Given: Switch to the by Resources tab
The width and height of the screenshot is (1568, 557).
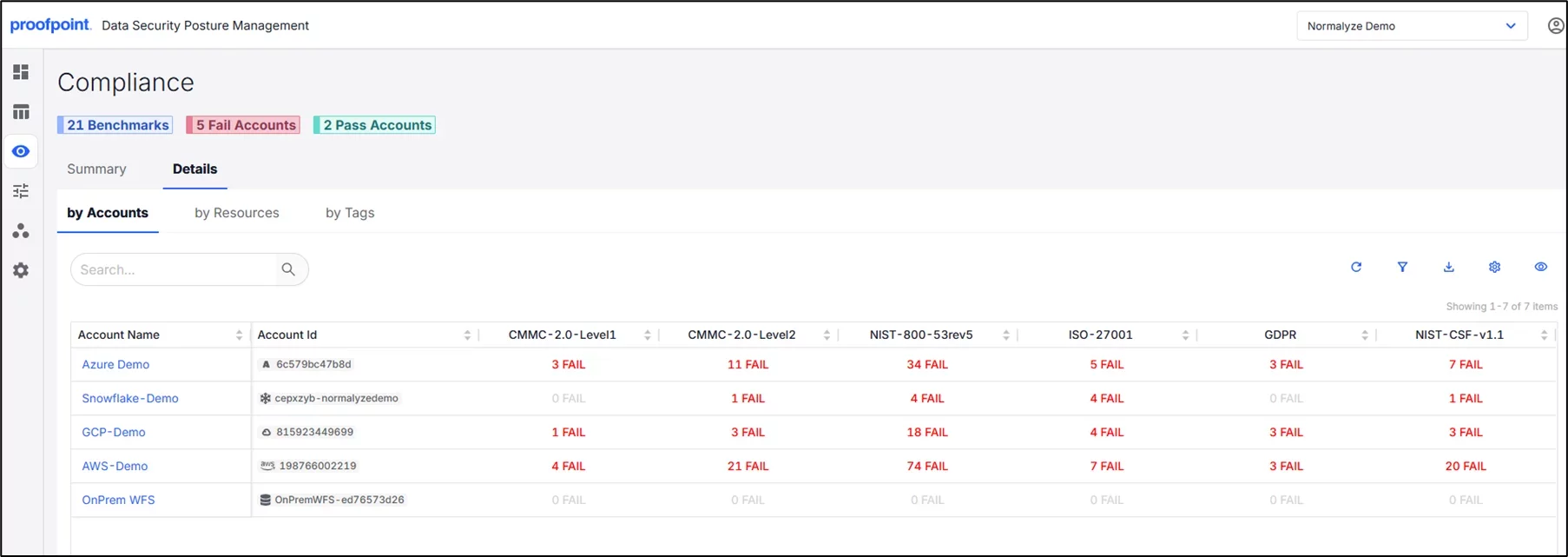Looking at the screenshot, I should 236,212.
